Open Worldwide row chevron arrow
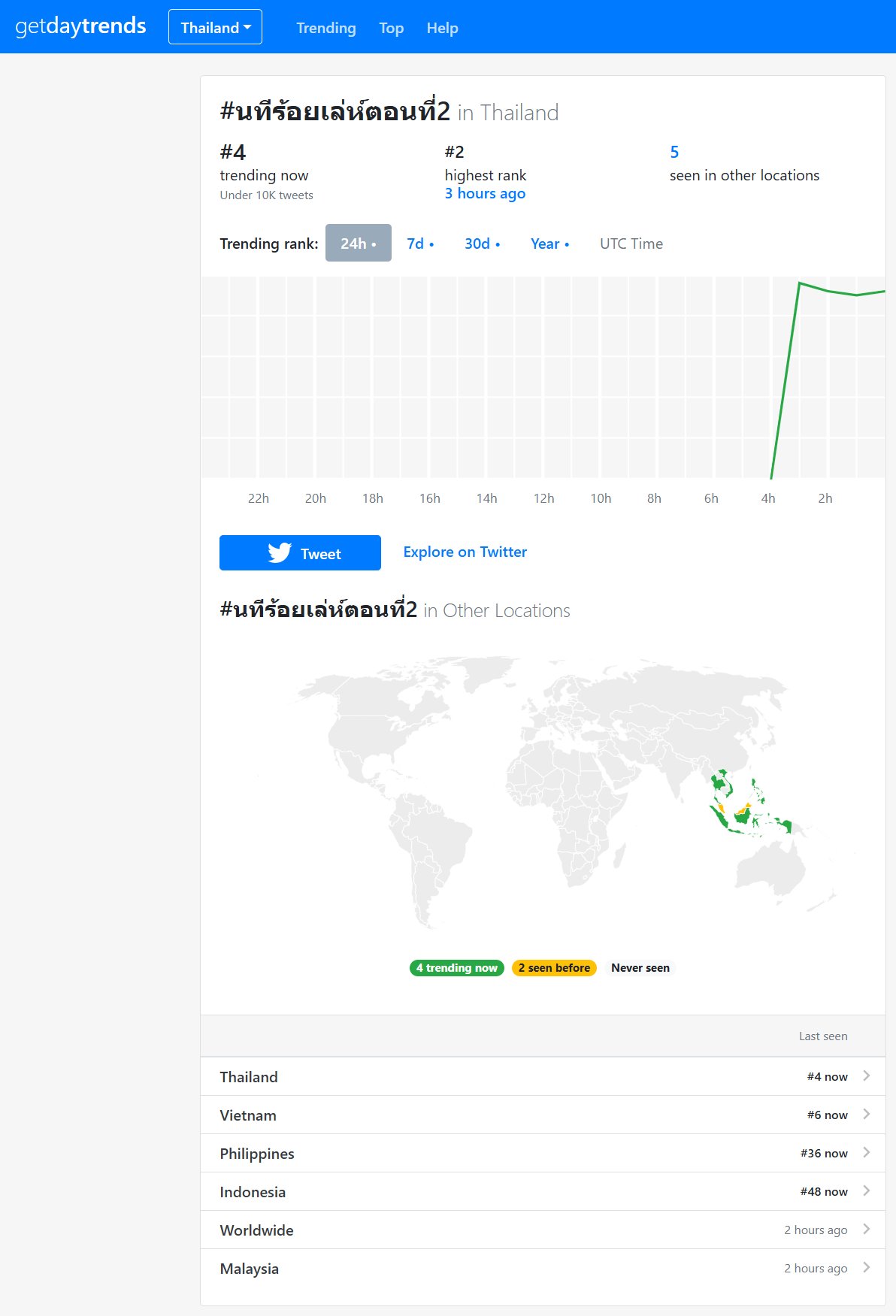The width and height of the screenshot is (896, 1316). pos(867,1230)
